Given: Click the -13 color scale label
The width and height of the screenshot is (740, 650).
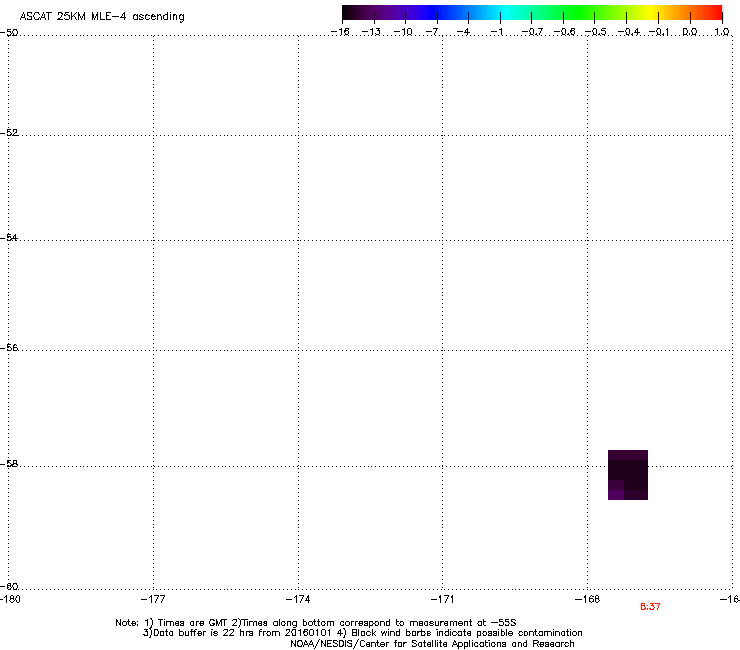Looking at the screenshot, I should click(371, 32).
